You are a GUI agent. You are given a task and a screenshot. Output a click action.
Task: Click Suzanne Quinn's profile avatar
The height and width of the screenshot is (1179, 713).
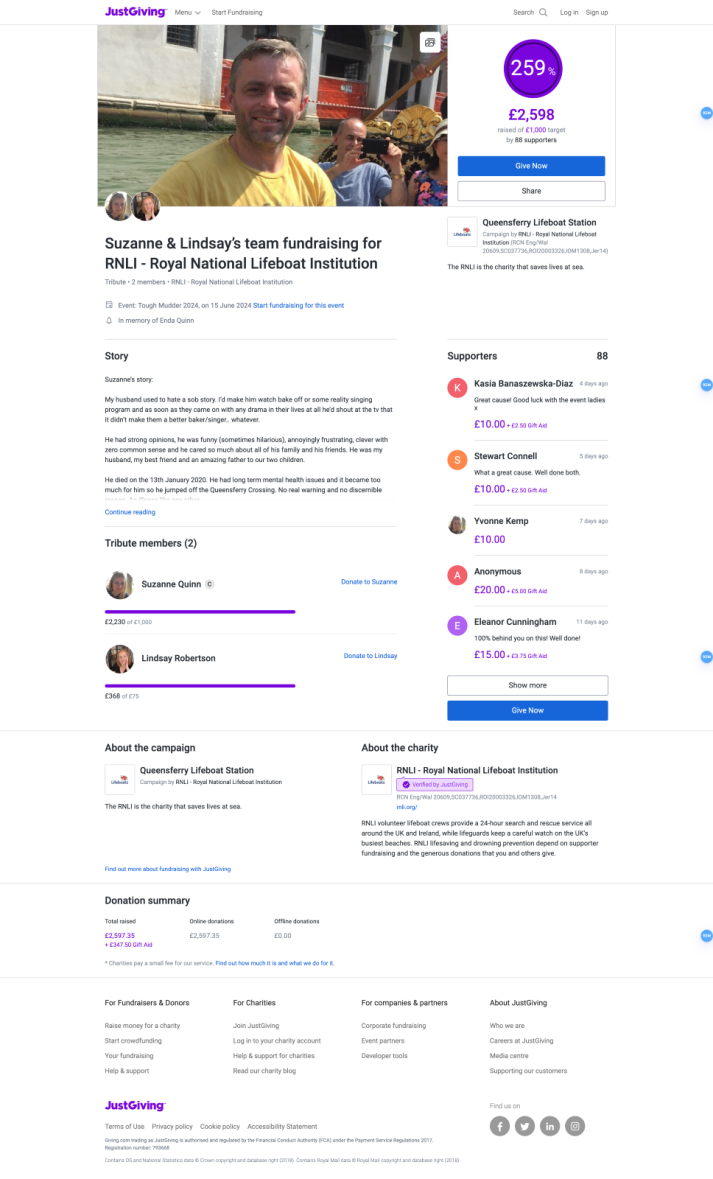click(x=120, y=584)
